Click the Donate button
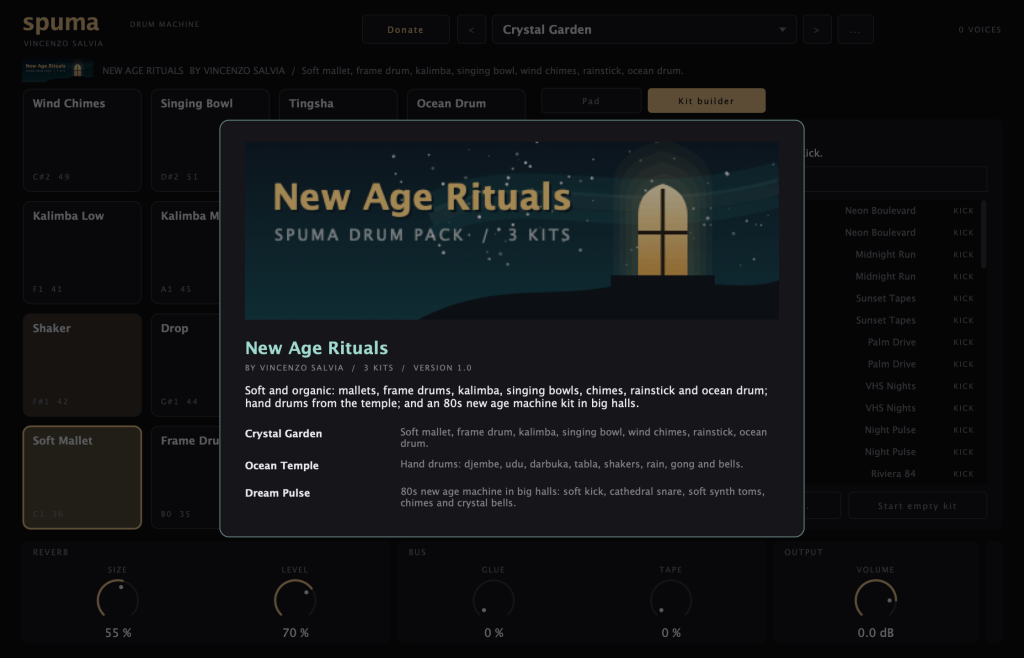This screenshot has height=658, width=1024. click(x=406, y=30)
